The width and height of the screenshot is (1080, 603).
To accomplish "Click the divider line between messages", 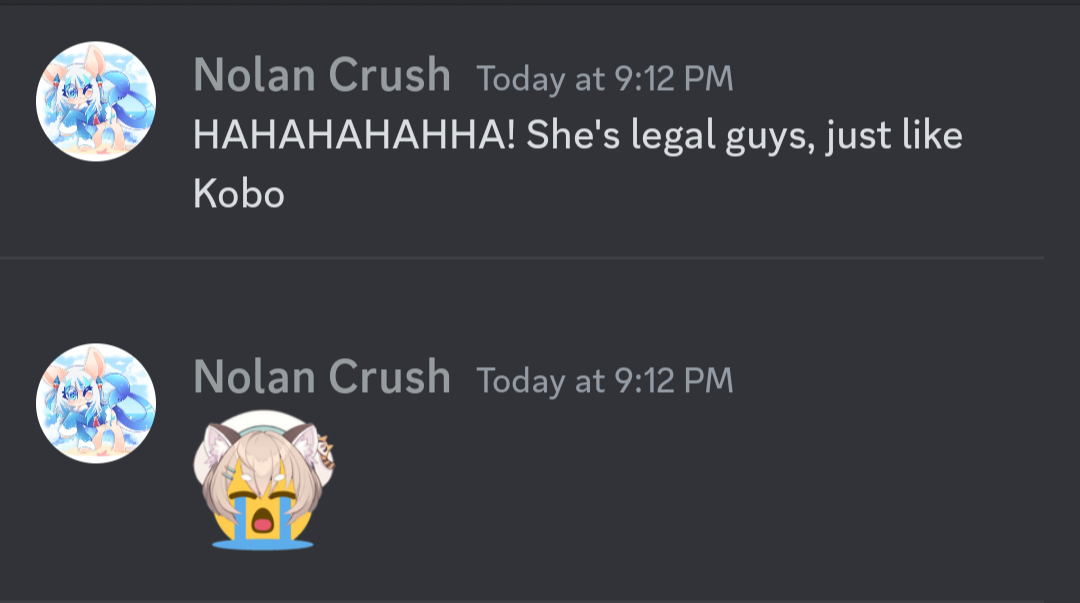I will [522, 258].
